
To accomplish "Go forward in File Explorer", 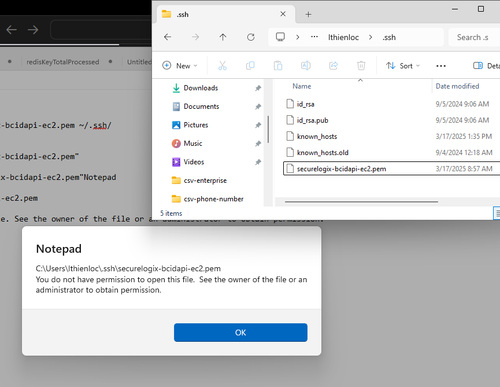I will point(195,37).
